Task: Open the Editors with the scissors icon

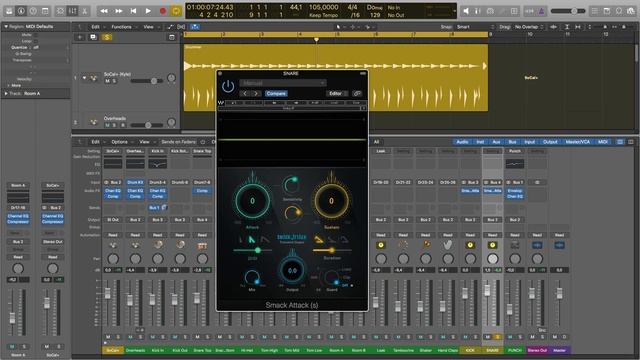Action: coord(84,11)
